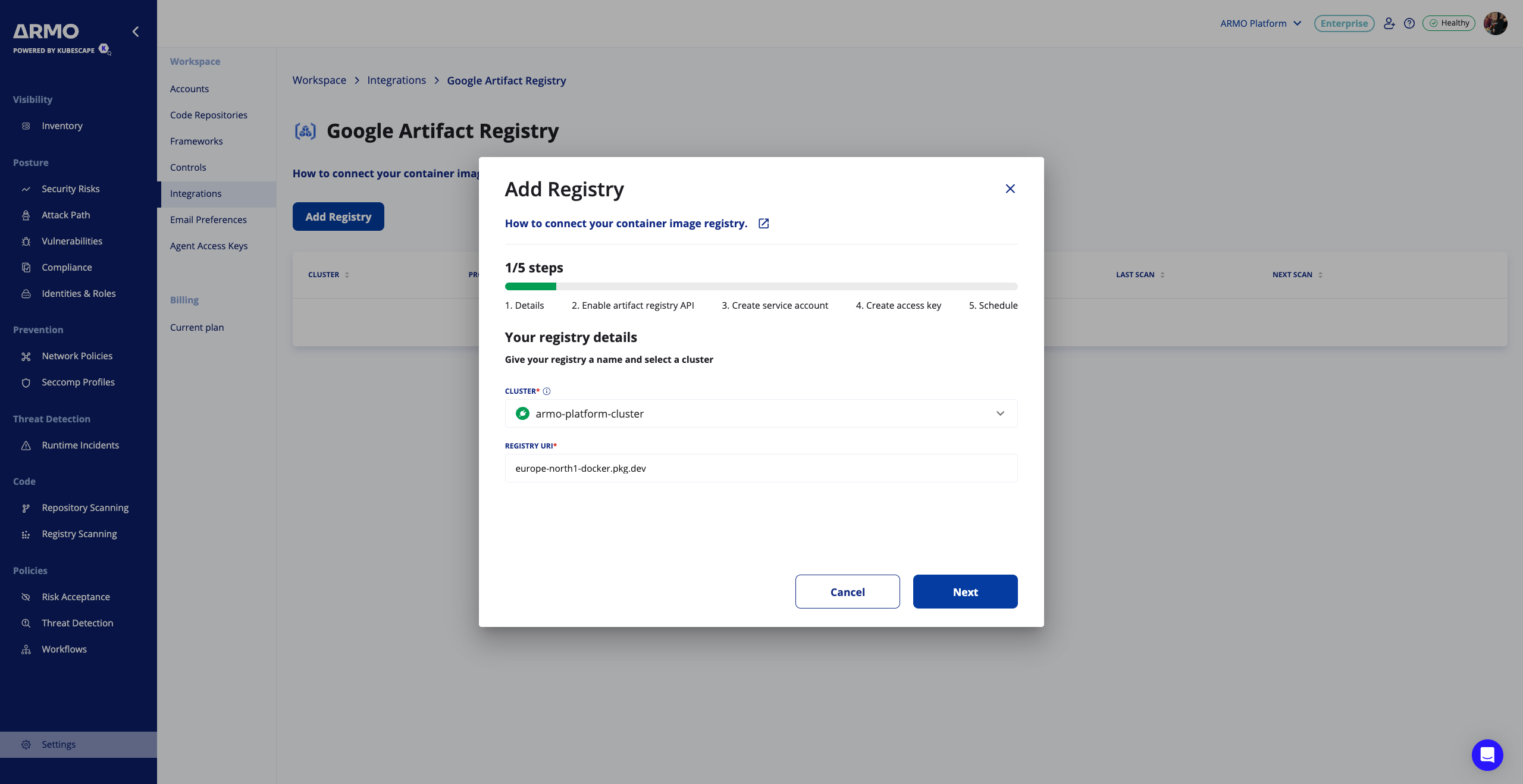Go to Integrations breadcrumb link
Image resolution: width=1523 pixels, height=784 pixels.
click(x=396, y=80)
